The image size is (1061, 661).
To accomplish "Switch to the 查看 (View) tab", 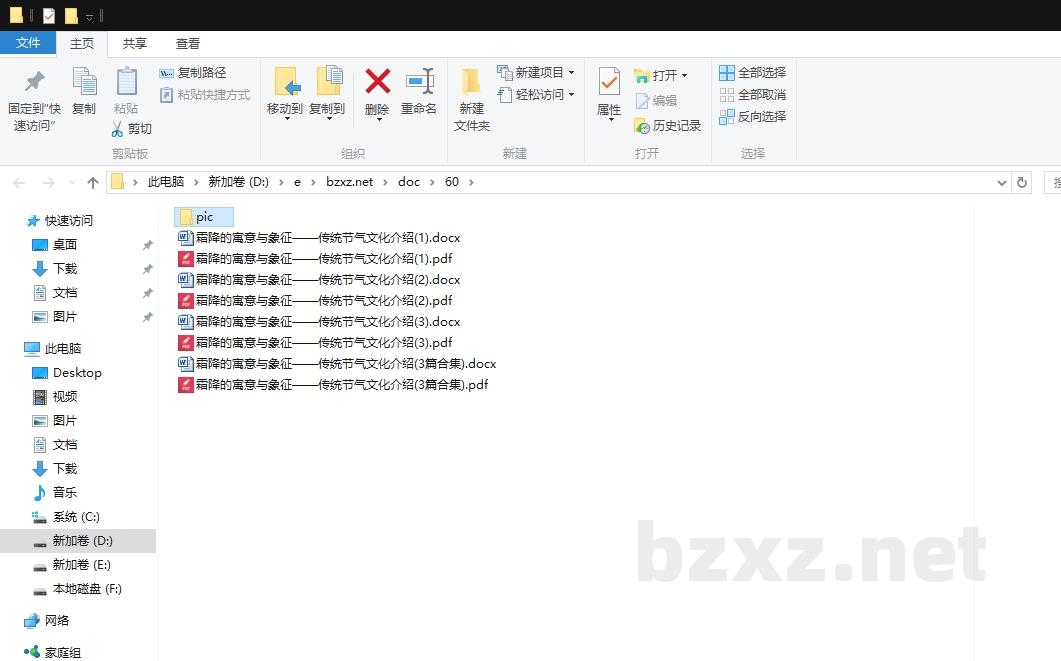I will (x=188, y=44).
